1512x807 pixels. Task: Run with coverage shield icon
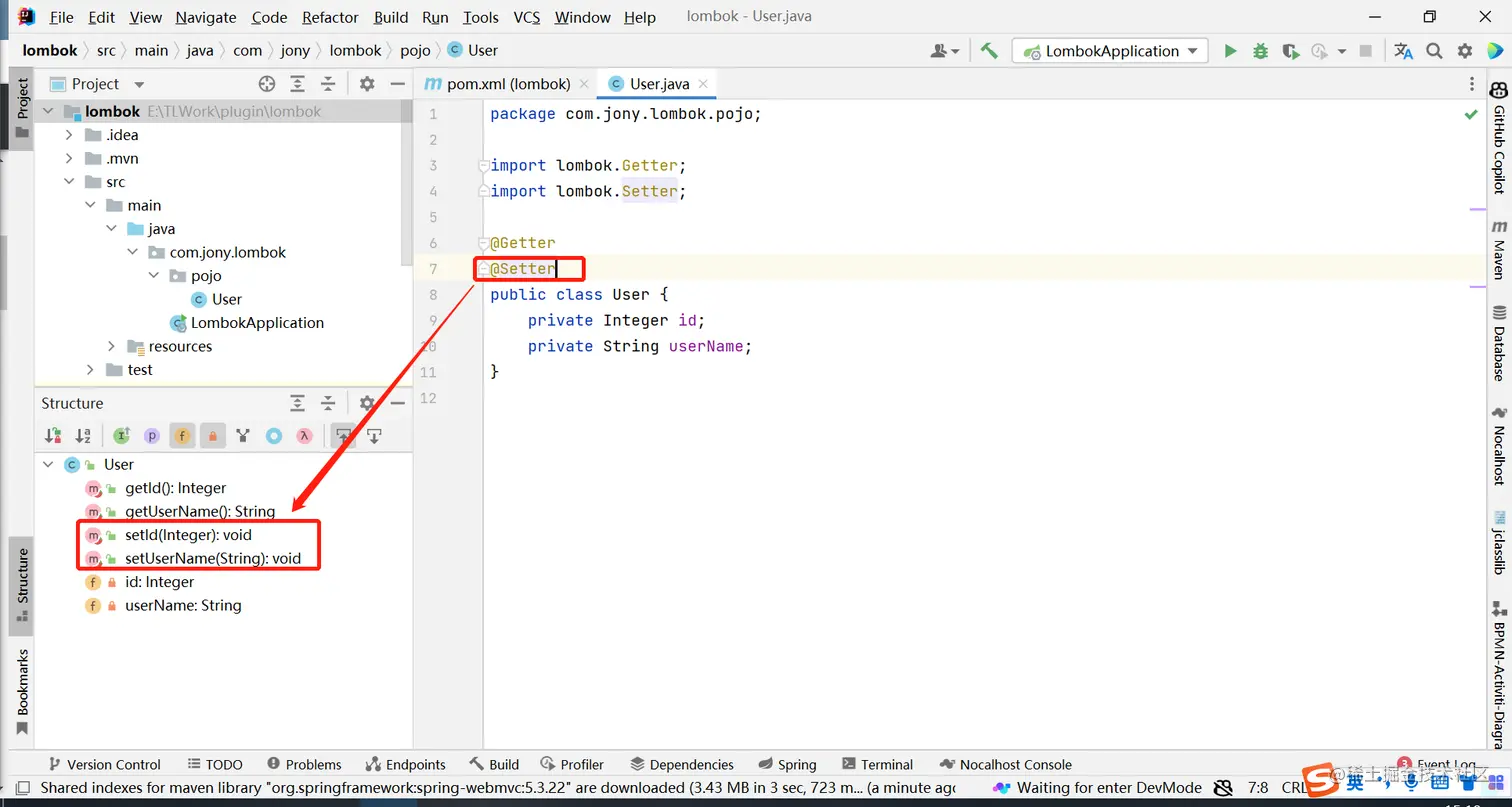(1290, 51)
